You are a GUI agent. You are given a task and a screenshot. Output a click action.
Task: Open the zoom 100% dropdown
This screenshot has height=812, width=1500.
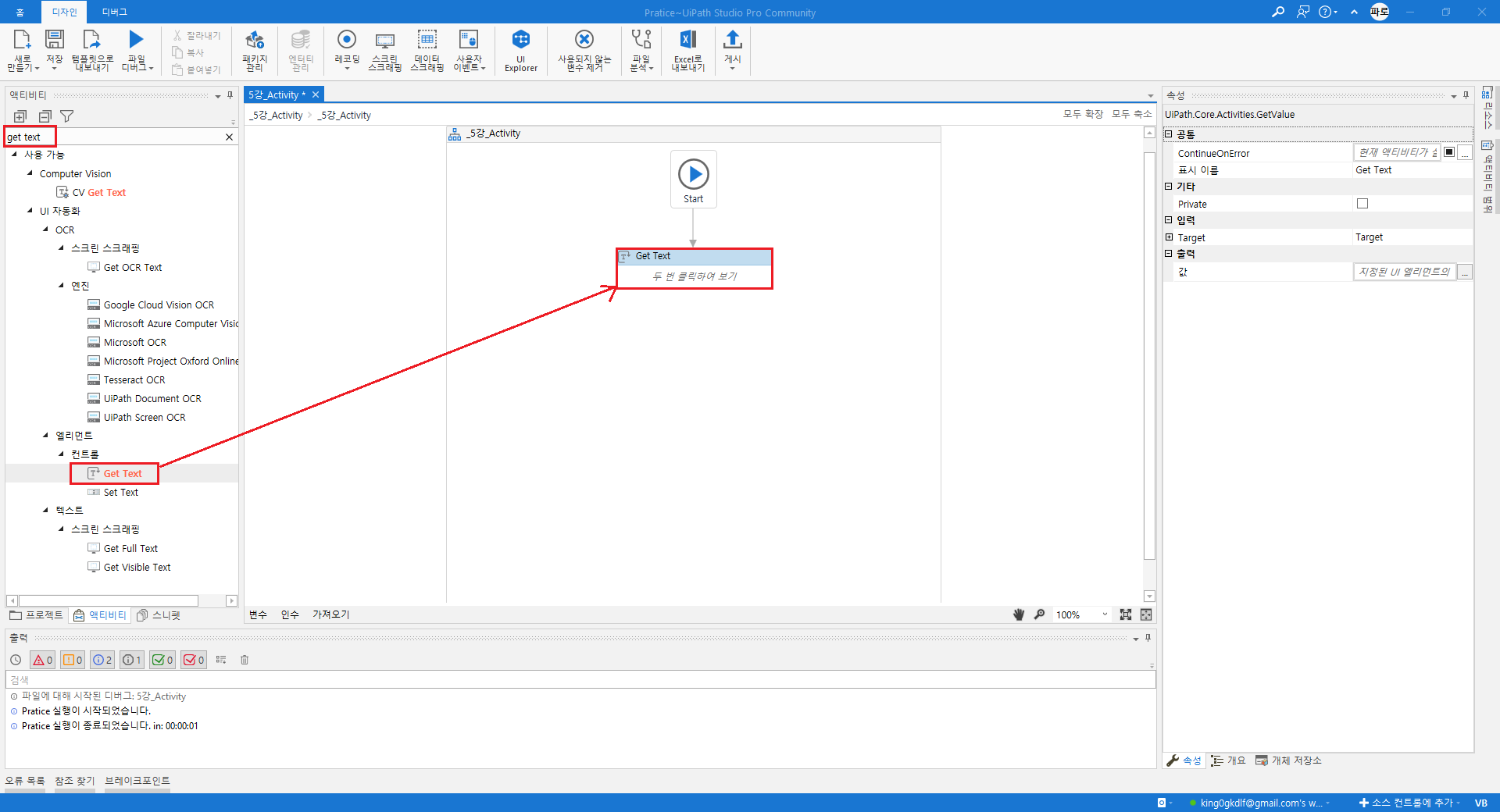click(1104, 614)
